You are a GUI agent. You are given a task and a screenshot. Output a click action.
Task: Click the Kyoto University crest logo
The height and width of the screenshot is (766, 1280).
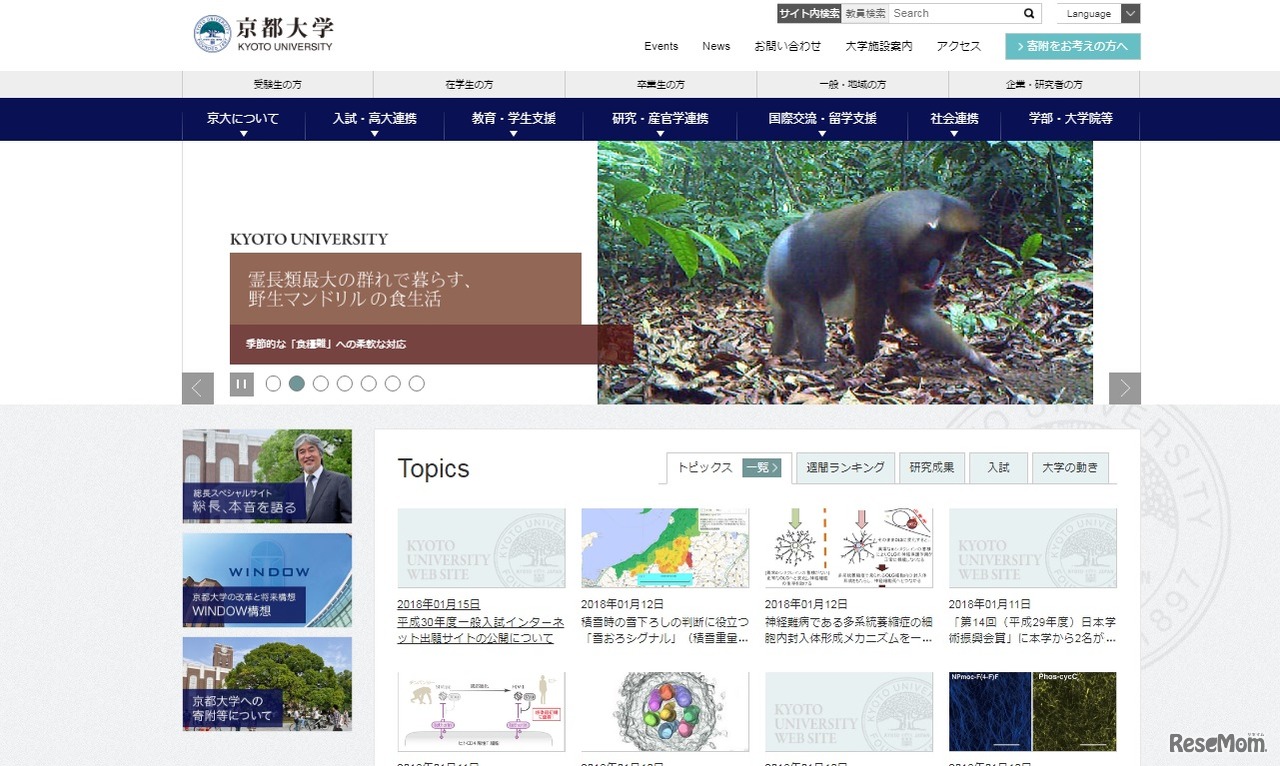[212, 33]
